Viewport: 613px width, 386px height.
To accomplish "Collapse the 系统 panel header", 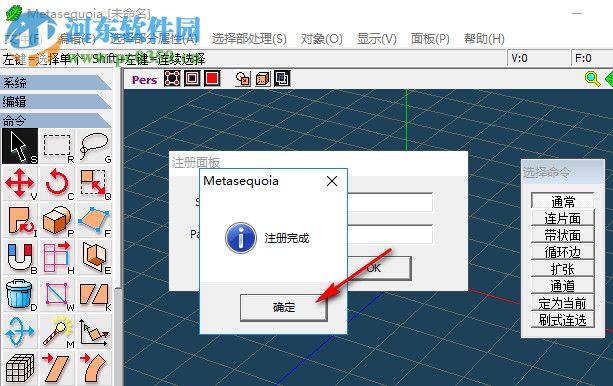I will [56, 82].
